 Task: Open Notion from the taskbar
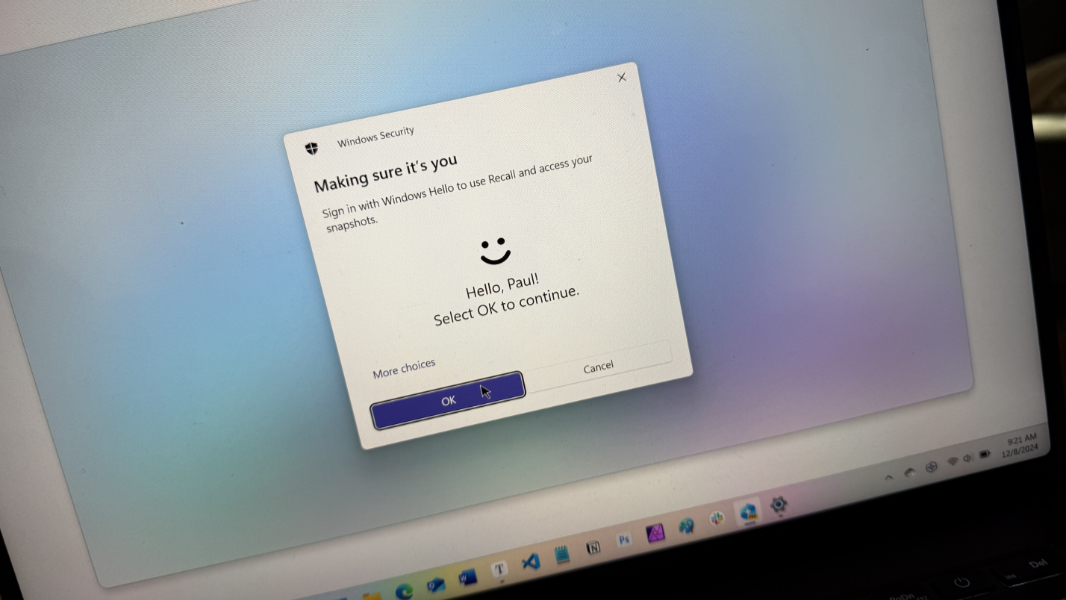point(594,547)
